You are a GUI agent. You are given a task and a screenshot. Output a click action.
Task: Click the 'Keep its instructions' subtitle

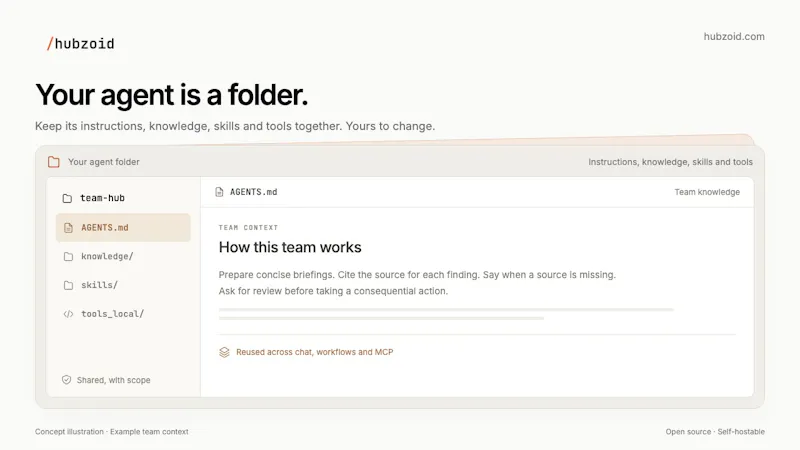(235, 126)
